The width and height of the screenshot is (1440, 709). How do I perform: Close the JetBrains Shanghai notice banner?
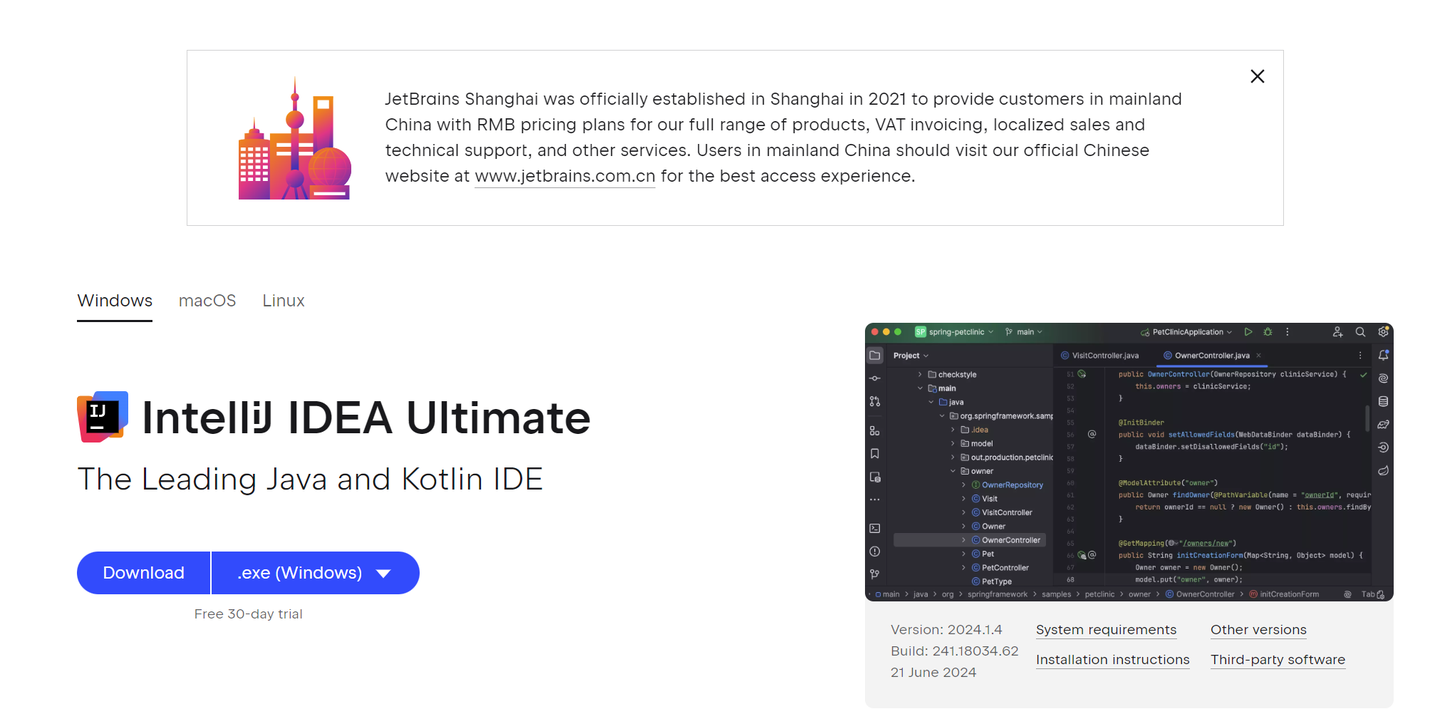coord(1257,76)
